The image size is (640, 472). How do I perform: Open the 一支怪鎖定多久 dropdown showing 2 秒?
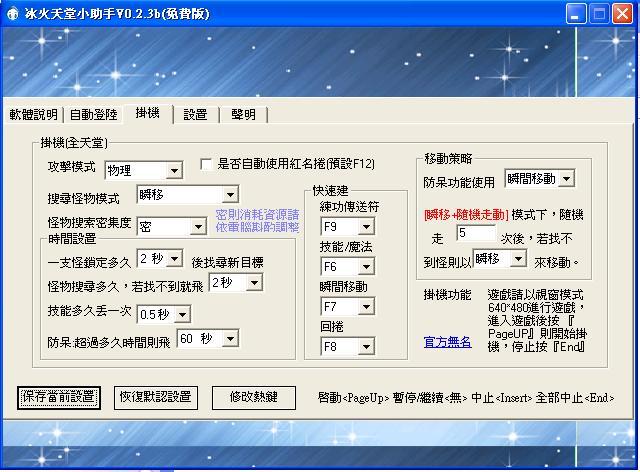(160, 258)
